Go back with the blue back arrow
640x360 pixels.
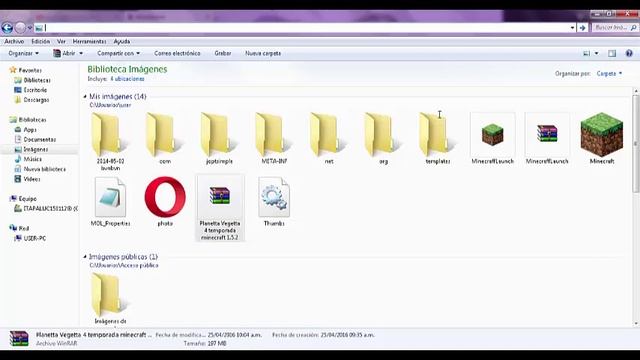[x=7, y=28]
